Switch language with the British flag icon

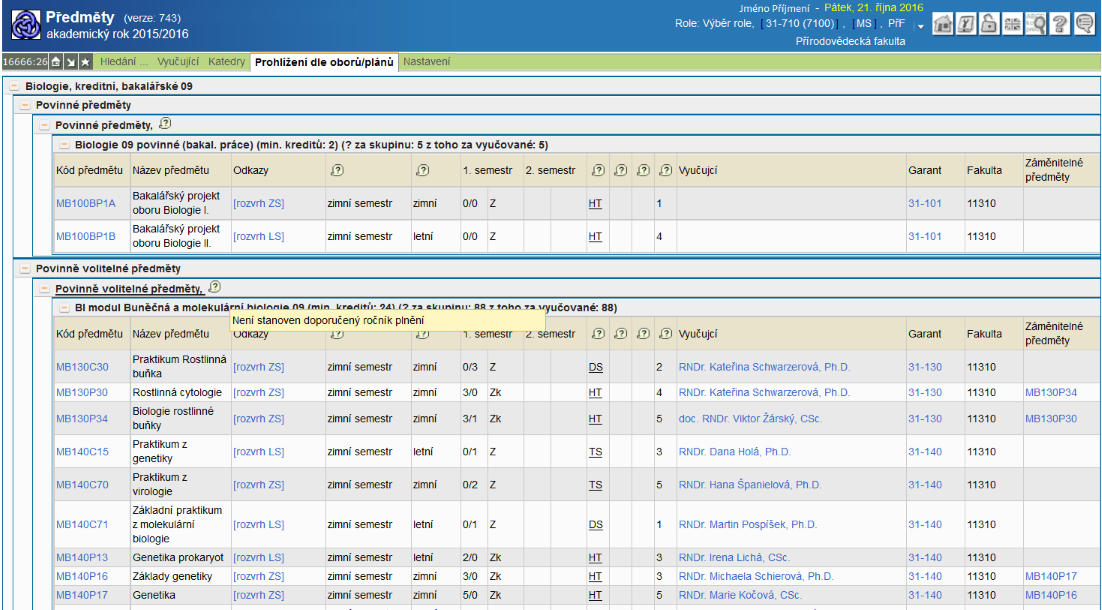click(1011, 25)
